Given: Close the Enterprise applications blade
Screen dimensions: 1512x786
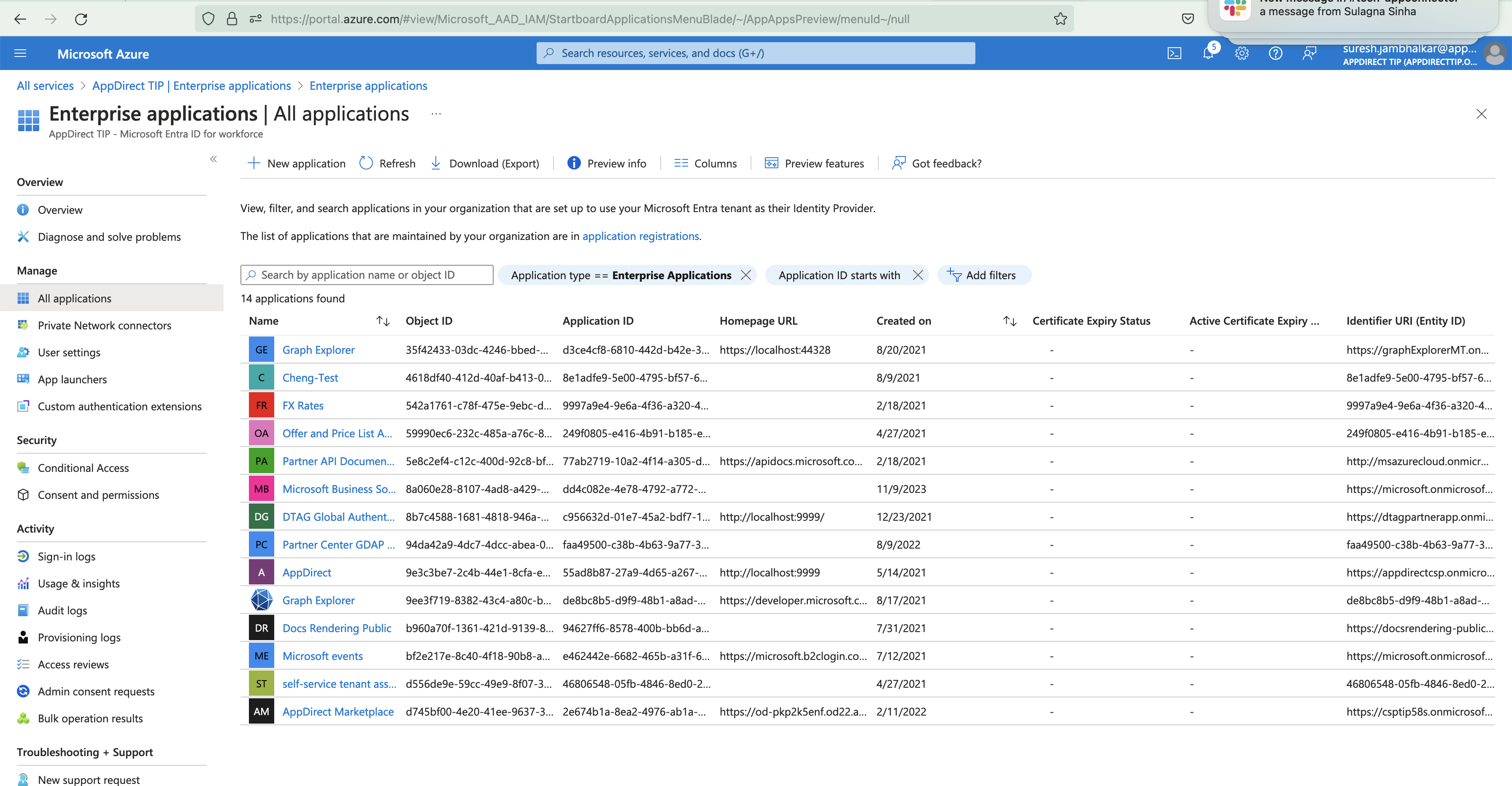Looking at the screenshot, I should pos(1482,114).
